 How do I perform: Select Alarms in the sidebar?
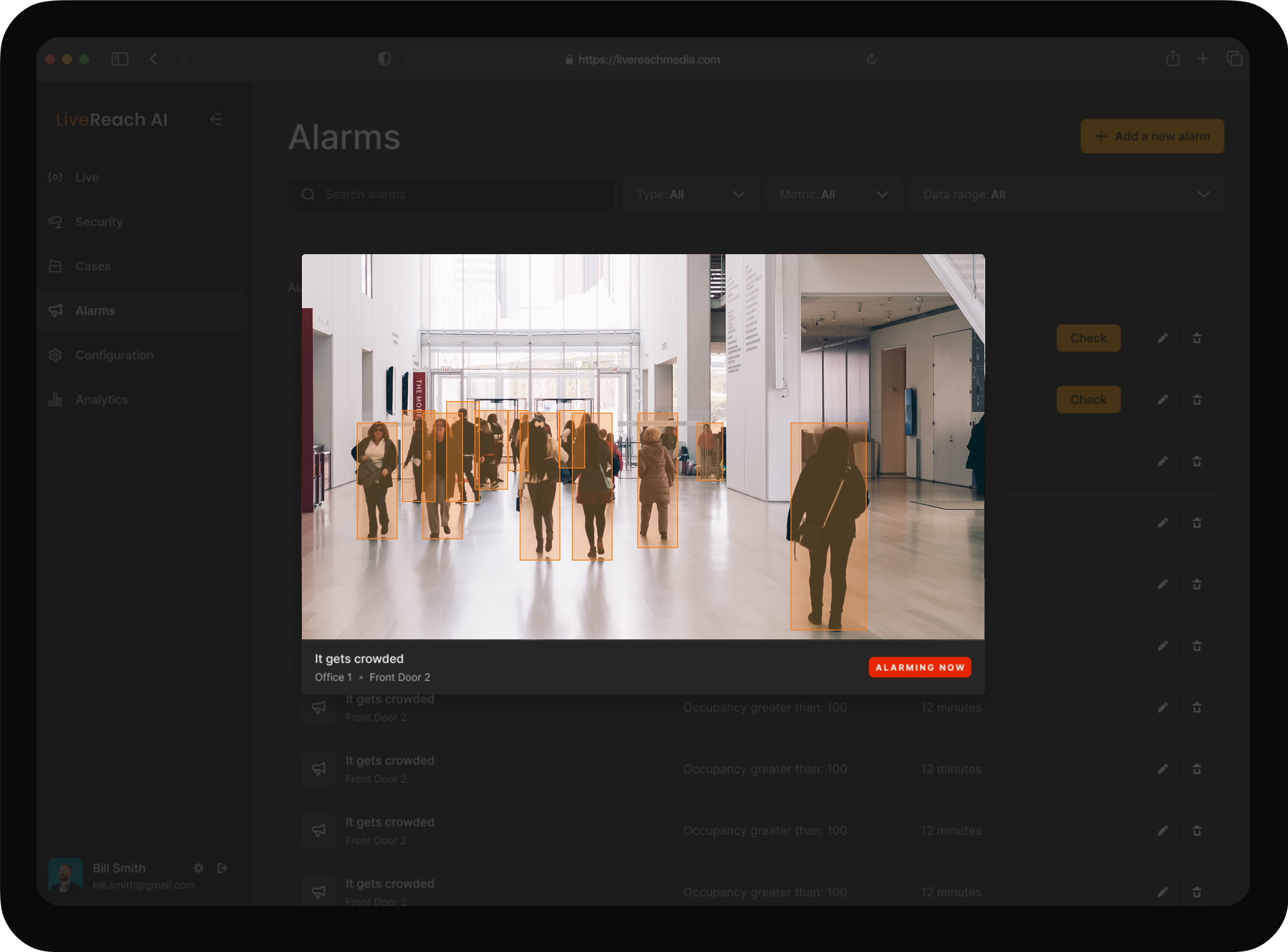coord(142,310)
